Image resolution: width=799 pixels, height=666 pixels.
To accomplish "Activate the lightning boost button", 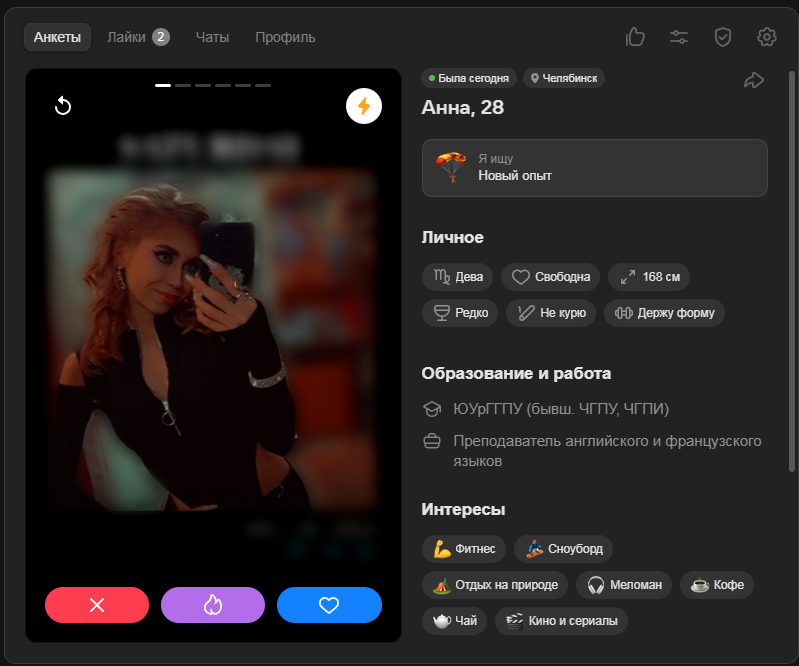I will (x=364, y=106).
